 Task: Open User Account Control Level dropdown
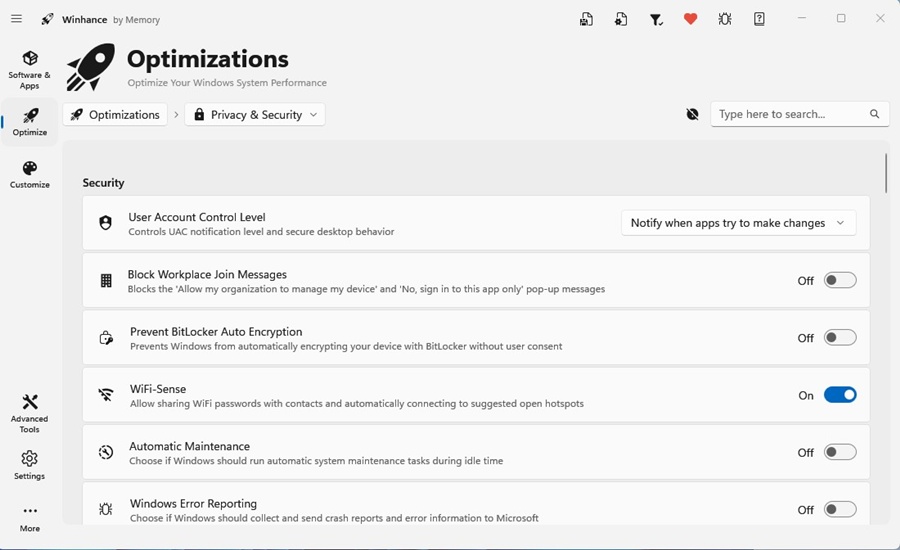click(x=738, y=223)
